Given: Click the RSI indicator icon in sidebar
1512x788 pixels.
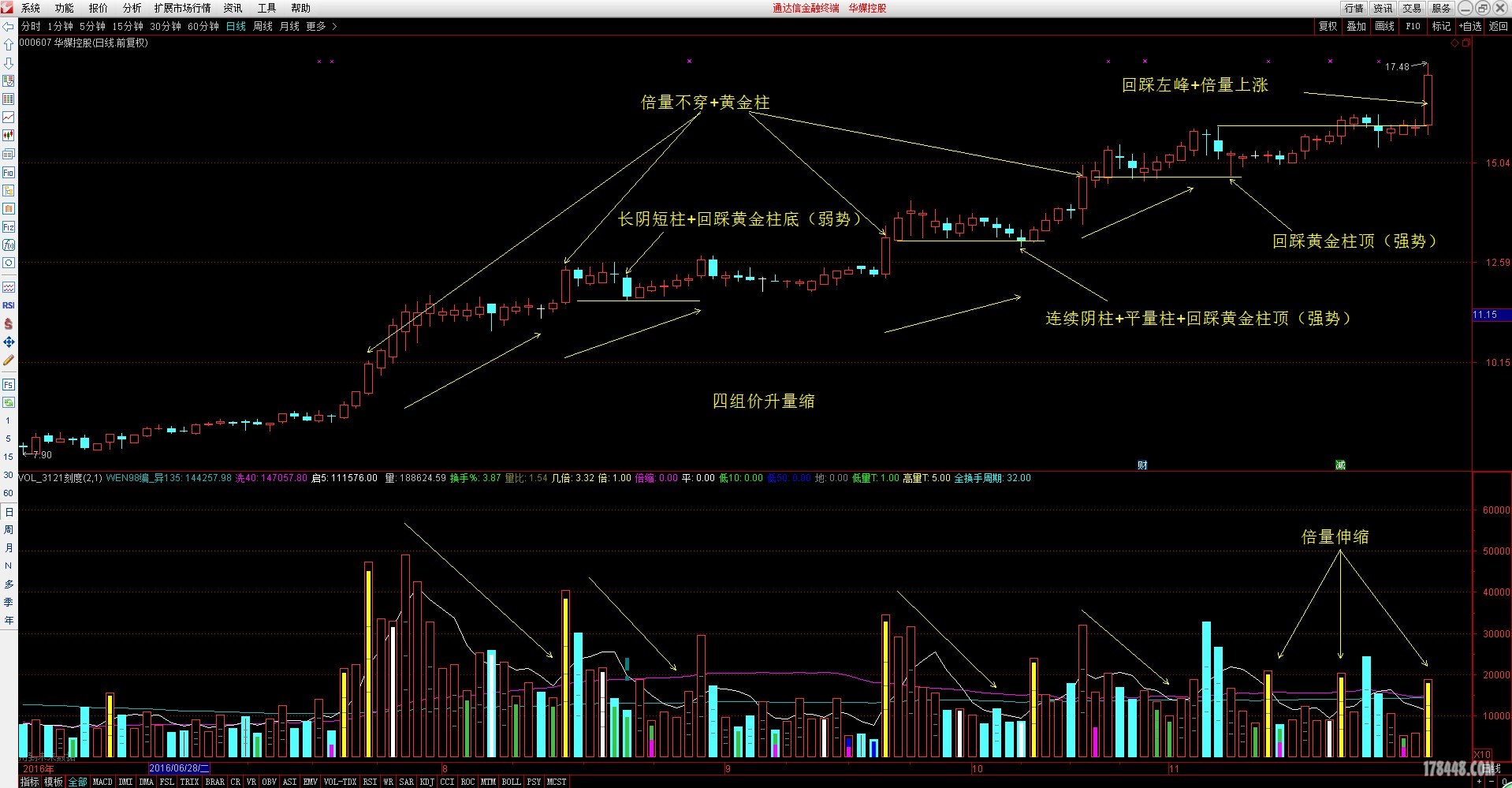Looking at the screenshot, I should click(9, 305).
